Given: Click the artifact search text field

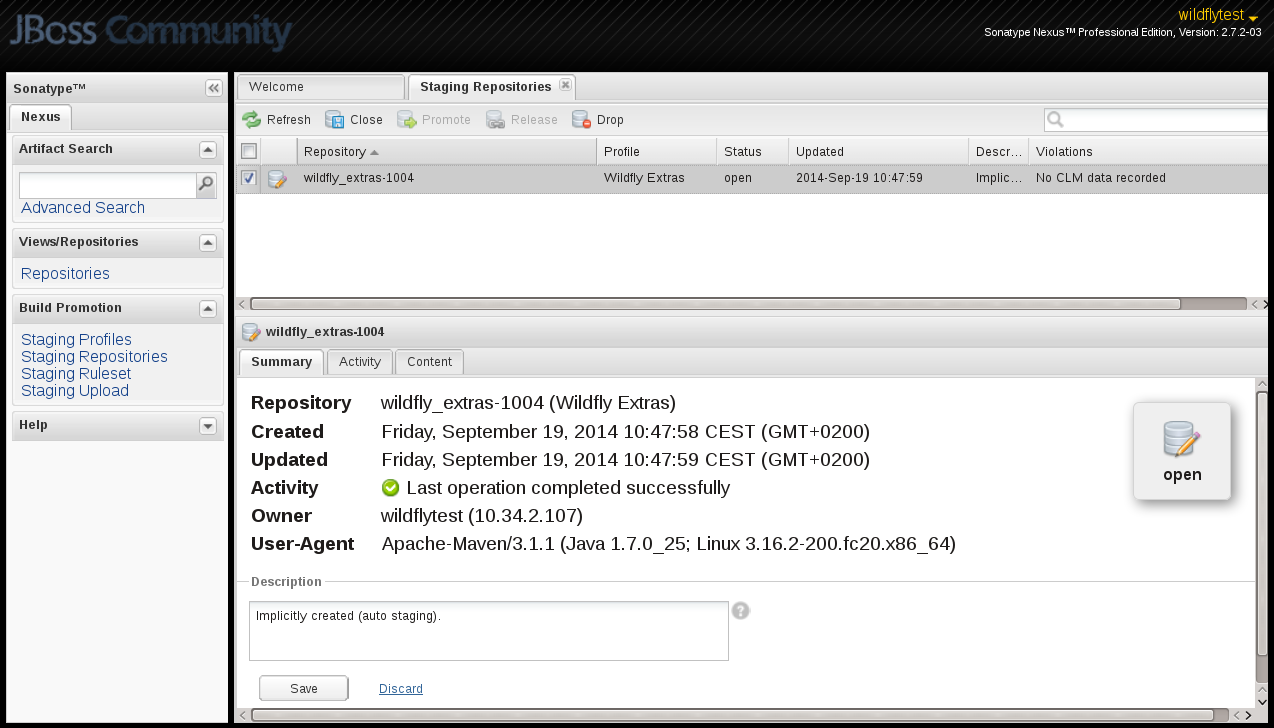Looking at the screenshot, I should (108, 185).
